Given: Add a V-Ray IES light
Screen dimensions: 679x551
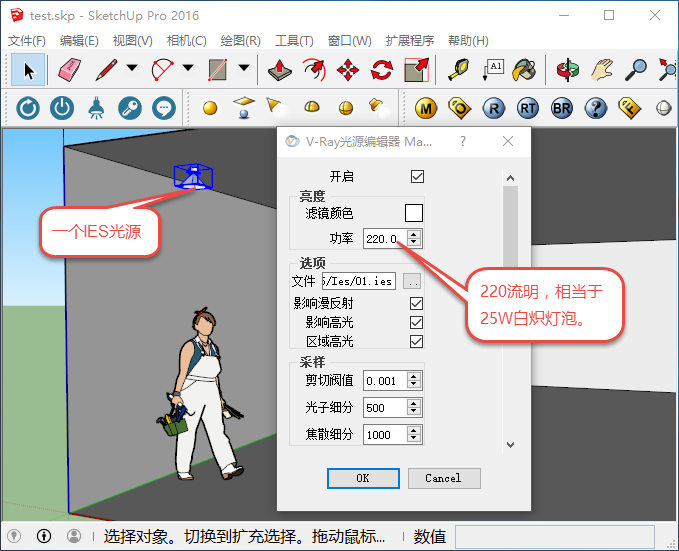Looking at the screenshot, I should (378, 107).
